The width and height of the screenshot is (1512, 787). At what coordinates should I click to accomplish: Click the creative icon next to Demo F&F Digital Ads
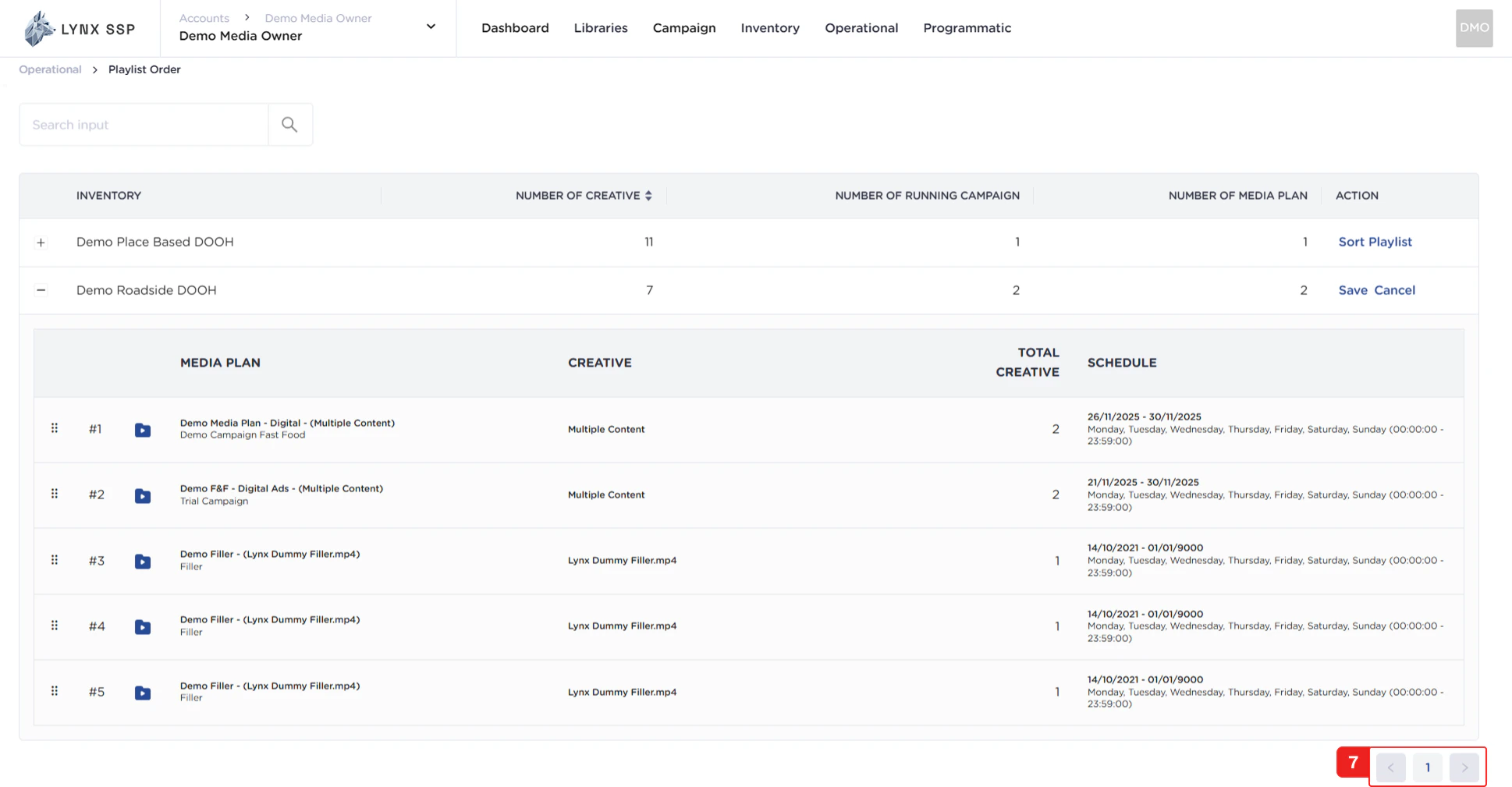[x=143, y=495]
